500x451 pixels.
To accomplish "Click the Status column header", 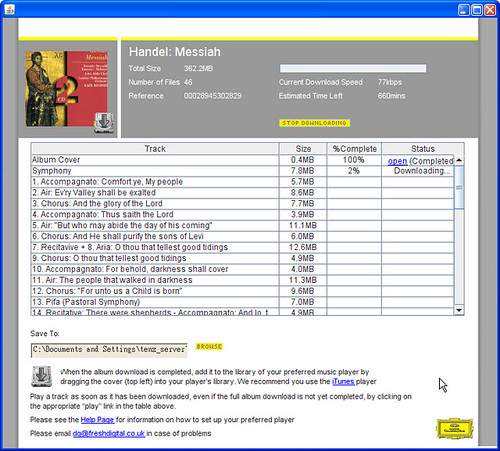I will pos(423,149).
